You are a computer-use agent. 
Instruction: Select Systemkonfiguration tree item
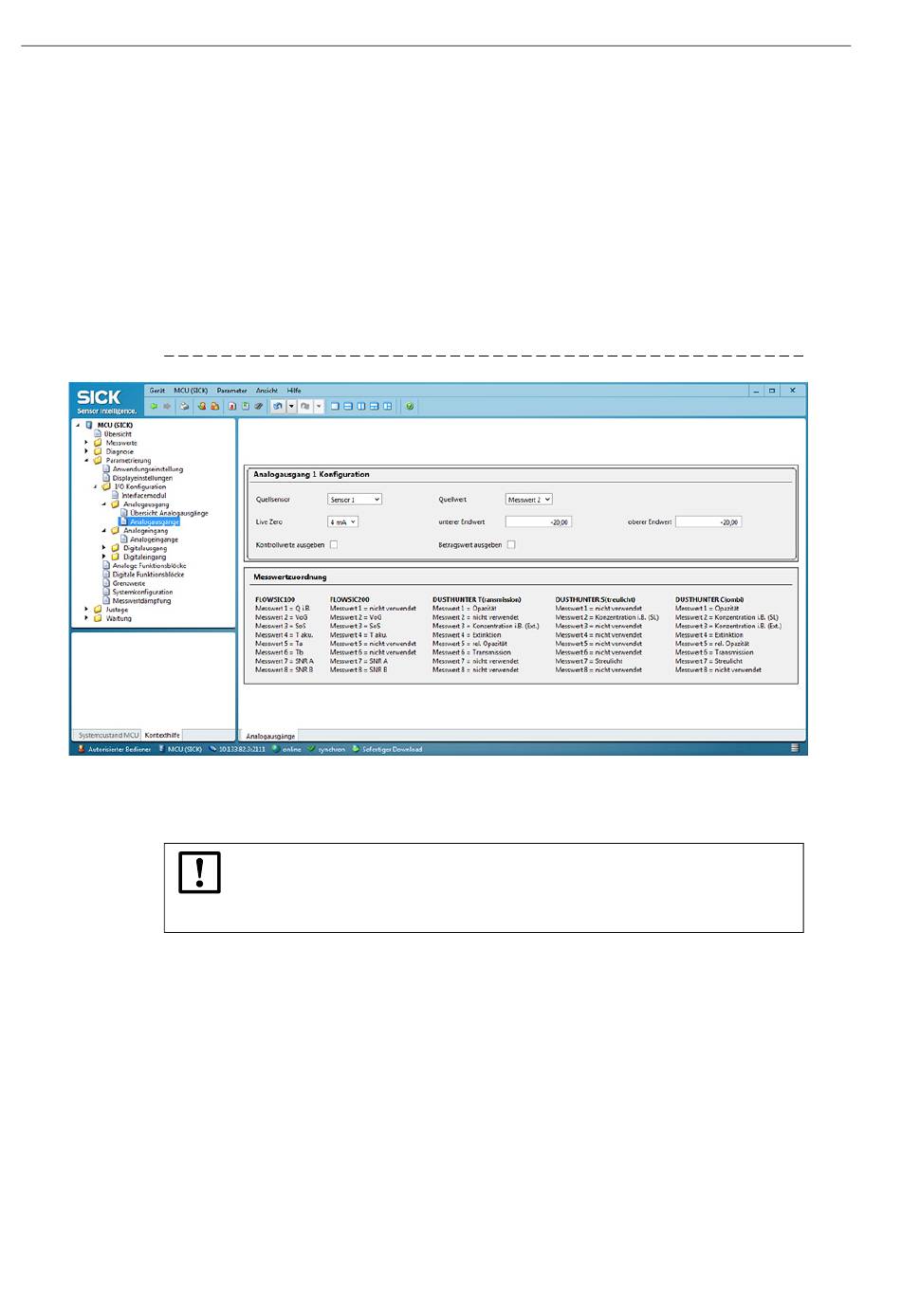(x=142, y=592)
